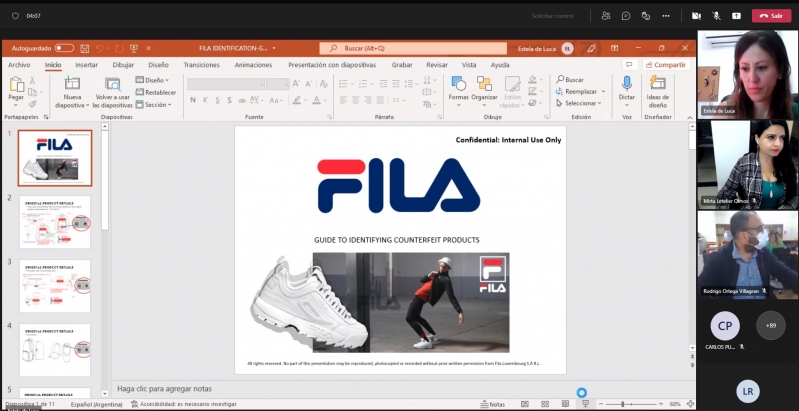799x411 pixels.
Task: Click Teams reactions icon
Action: pos(646,16)
